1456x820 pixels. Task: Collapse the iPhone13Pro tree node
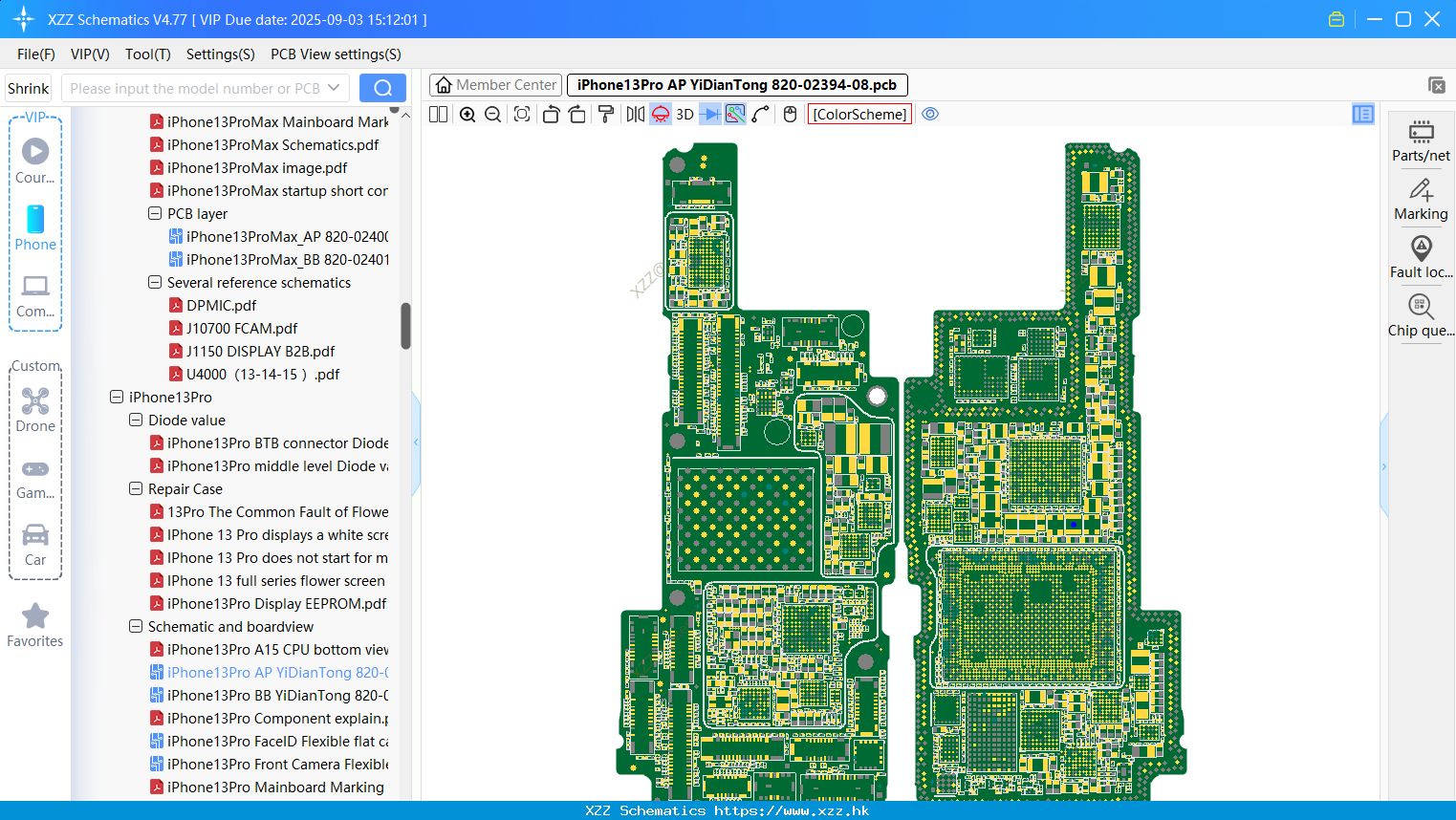click(x=117, y=397)
